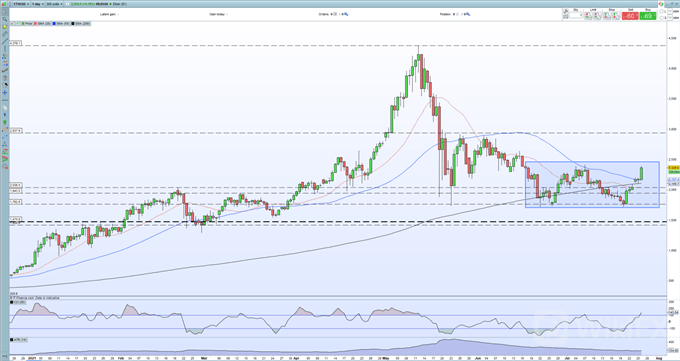Select the magnifying glass zoom tool

pyautogui.click(x=5, y=19)
